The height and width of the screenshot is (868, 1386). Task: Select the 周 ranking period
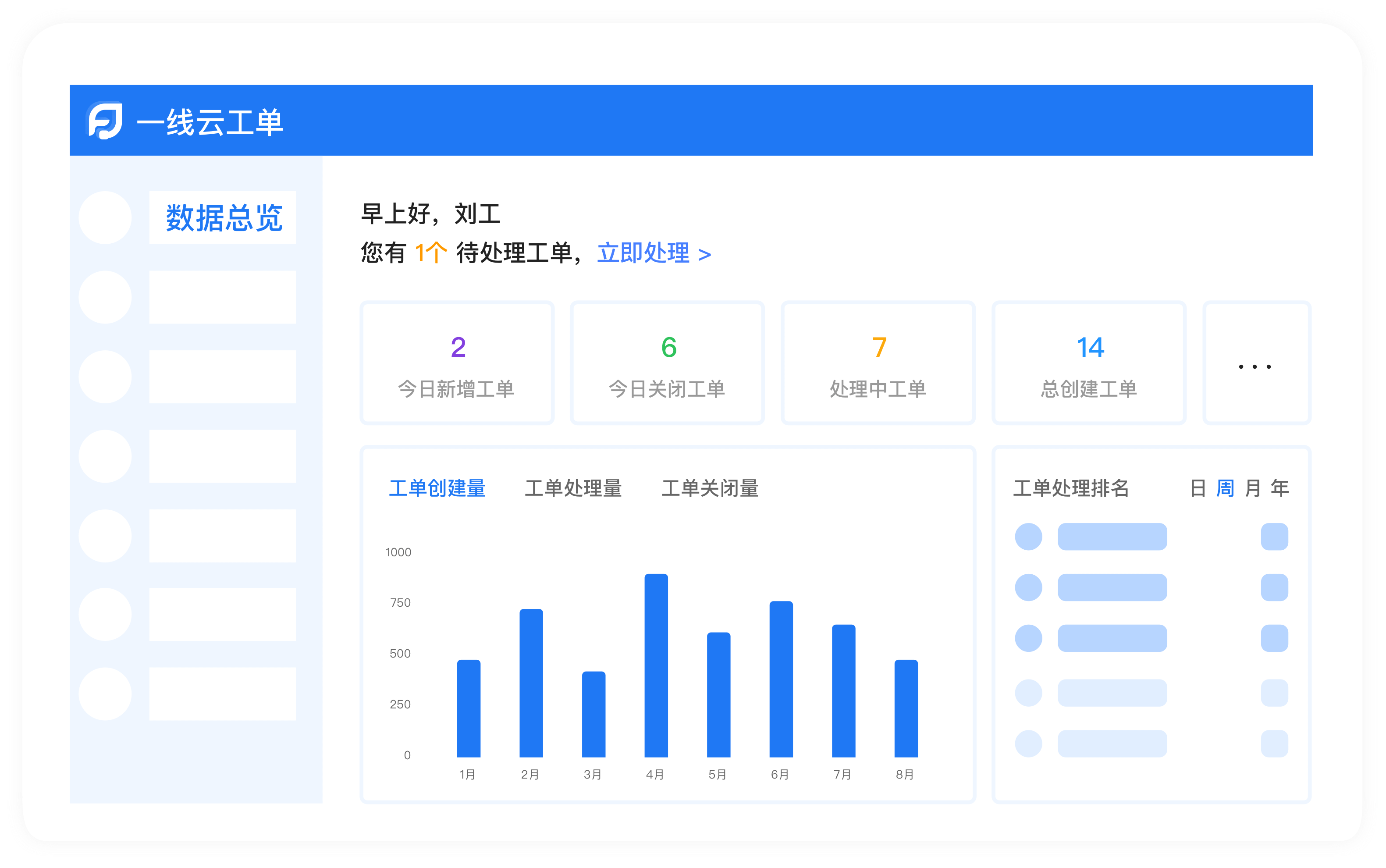tap(1225, 488)
